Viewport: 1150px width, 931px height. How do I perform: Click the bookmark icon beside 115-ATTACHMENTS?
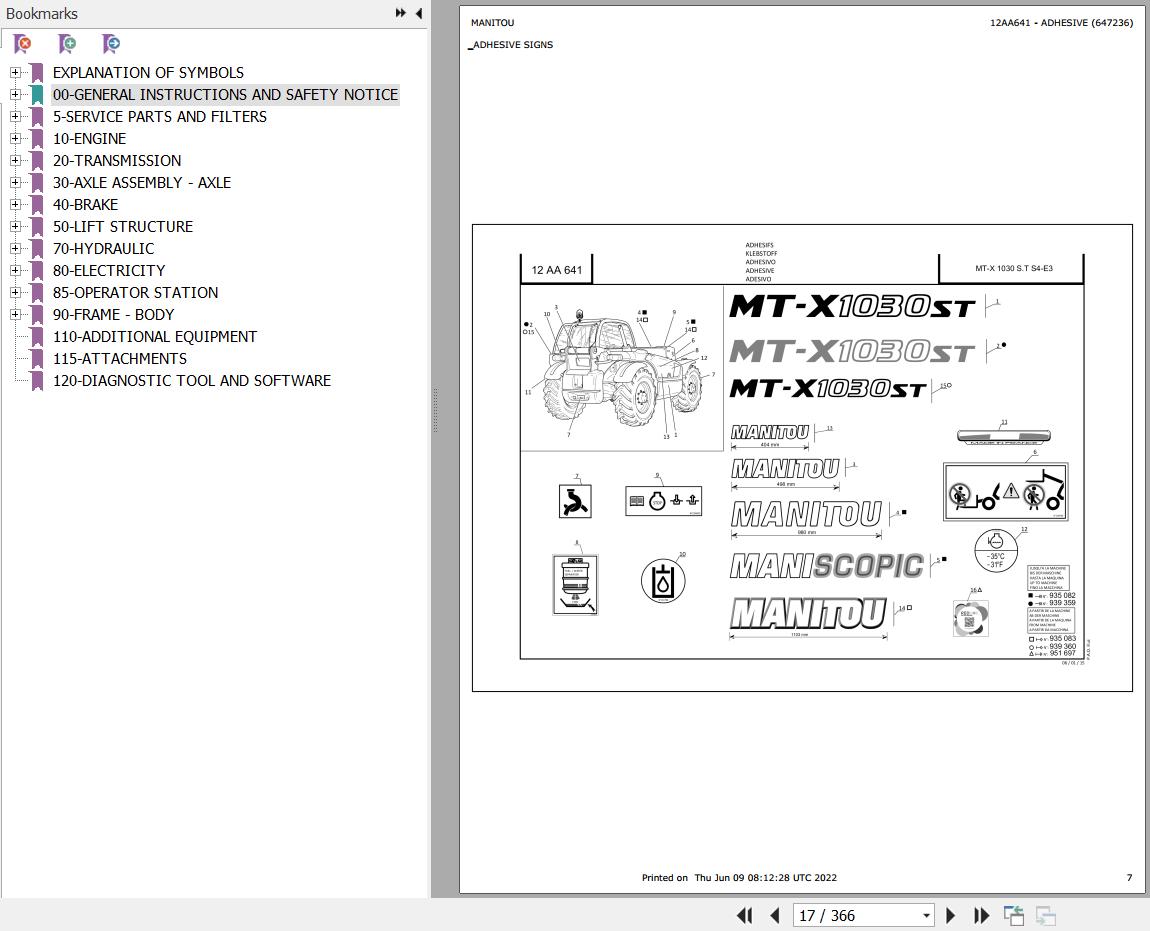[37, 359]
